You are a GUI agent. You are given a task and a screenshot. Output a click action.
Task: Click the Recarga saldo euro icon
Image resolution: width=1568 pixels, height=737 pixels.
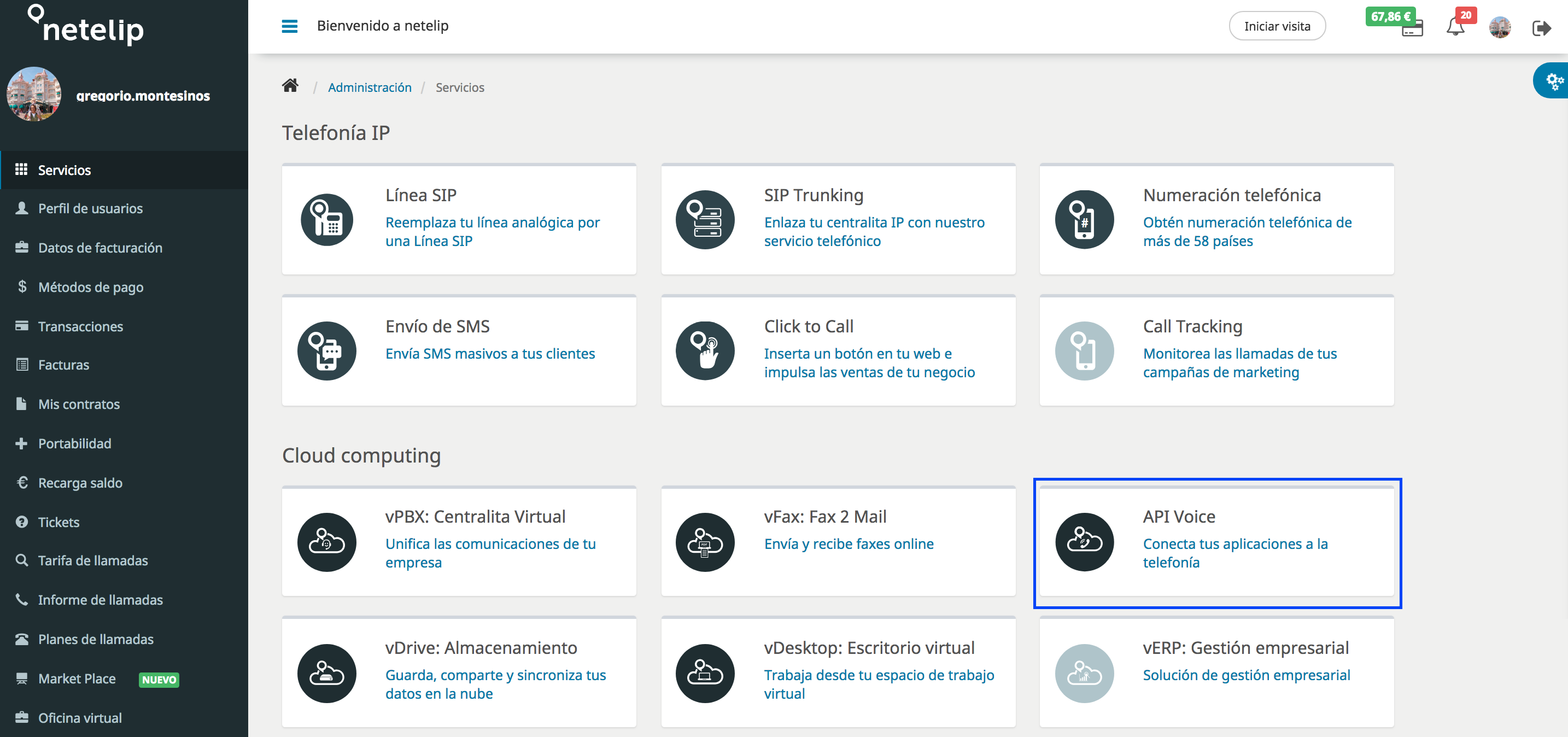22,483
